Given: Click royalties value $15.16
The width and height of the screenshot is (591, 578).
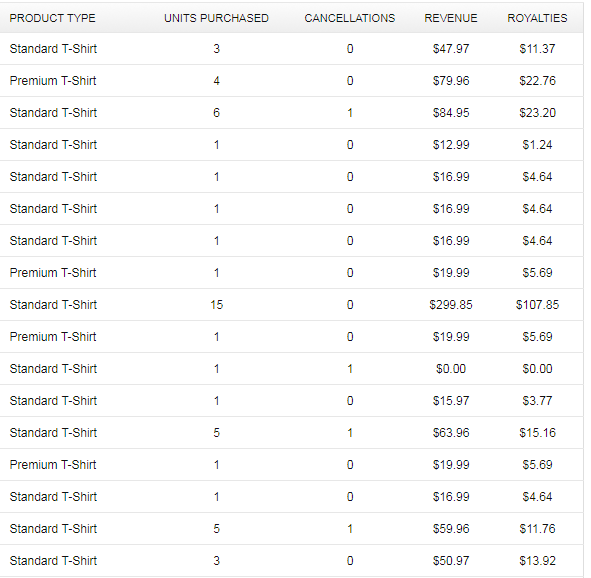Looking at the screenshot, I should point(537,433).
